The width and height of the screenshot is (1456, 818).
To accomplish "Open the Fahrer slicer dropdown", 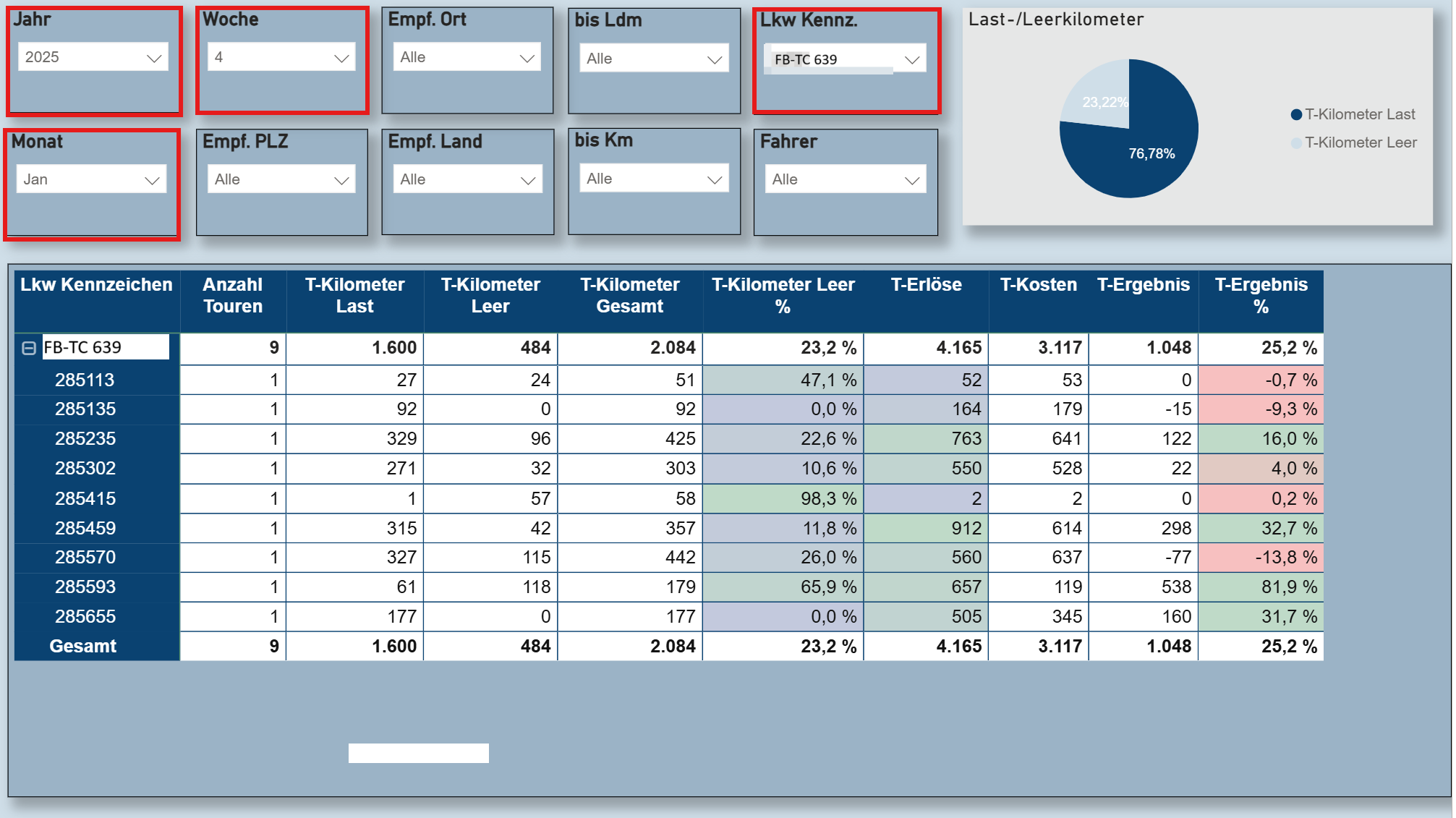I will pyautogui.click(x=845, y=179).
